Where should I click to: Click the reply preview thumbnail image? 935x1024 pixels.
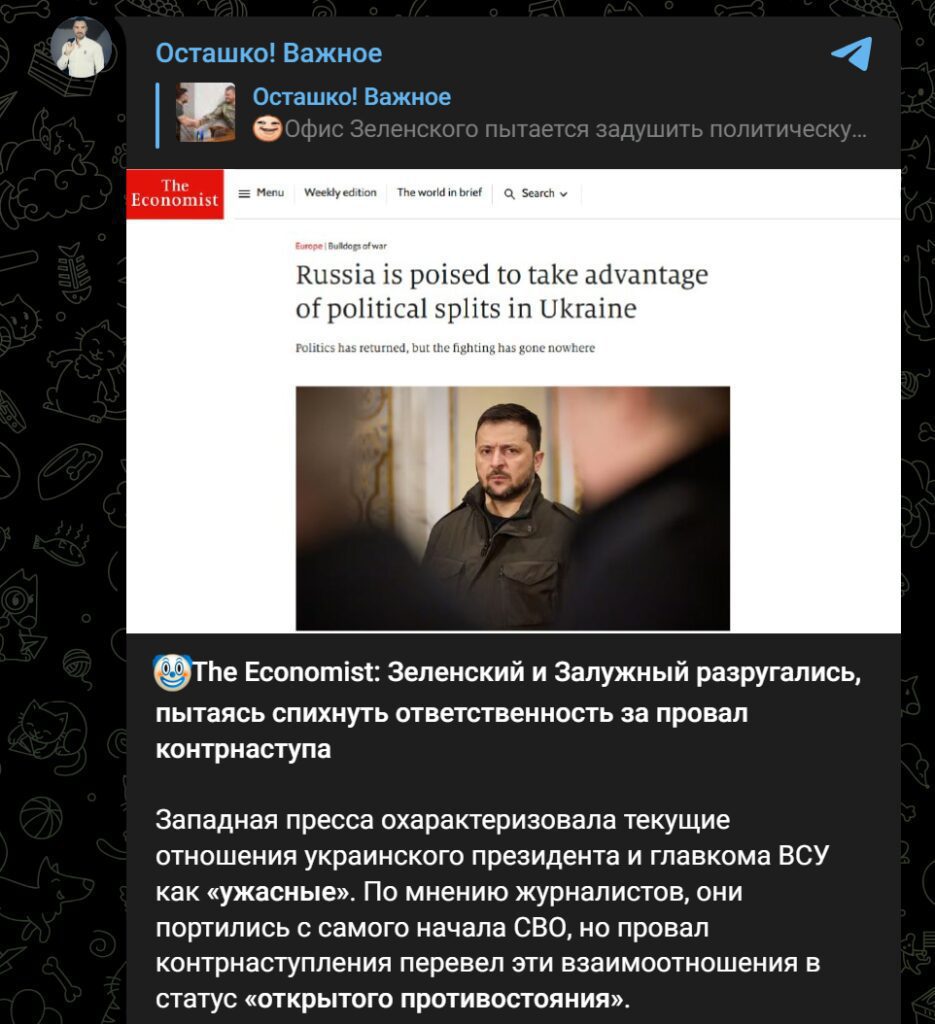[x=206, y=112]
